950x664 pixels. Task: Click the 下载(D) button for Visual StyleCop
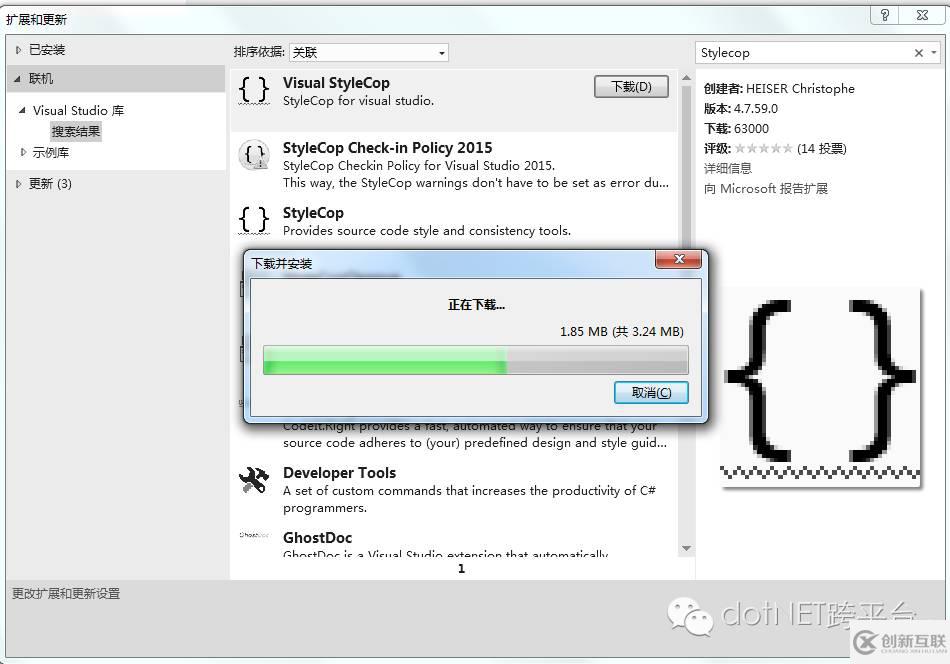click(631, 87)
